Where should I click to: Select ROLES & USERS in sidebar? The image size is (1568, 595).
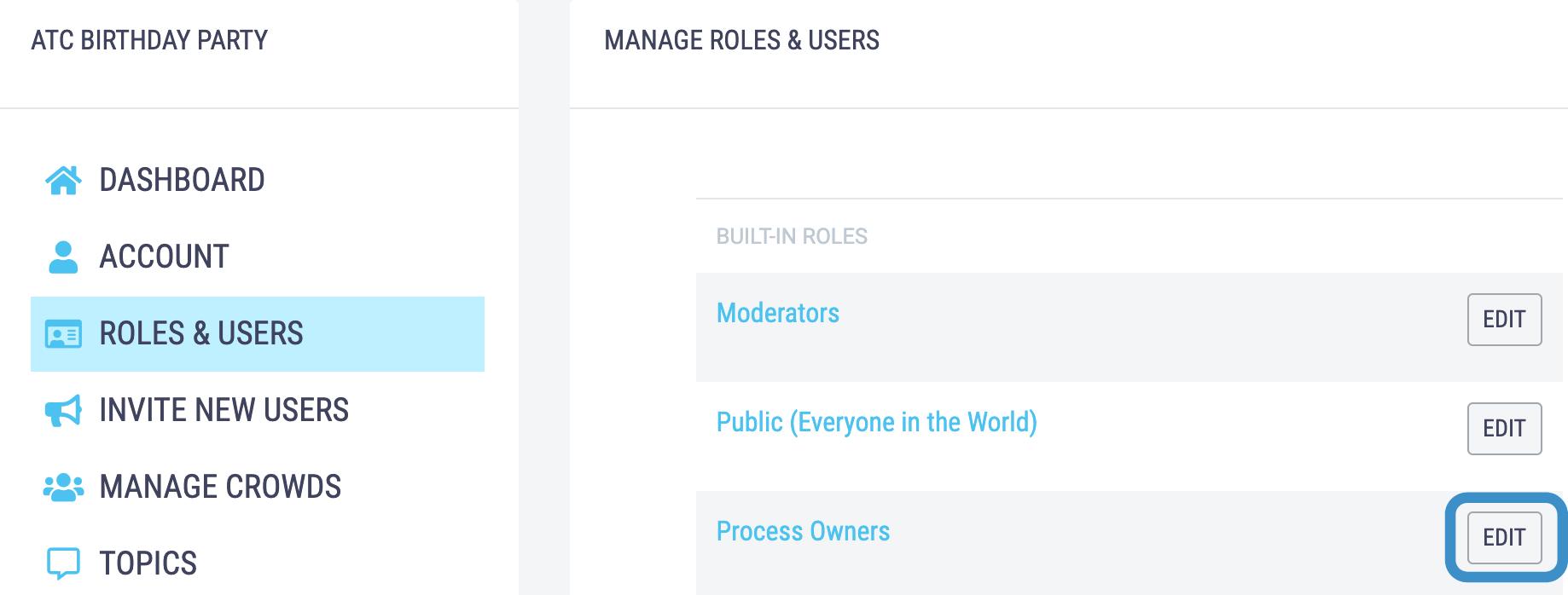pos(258,333)
